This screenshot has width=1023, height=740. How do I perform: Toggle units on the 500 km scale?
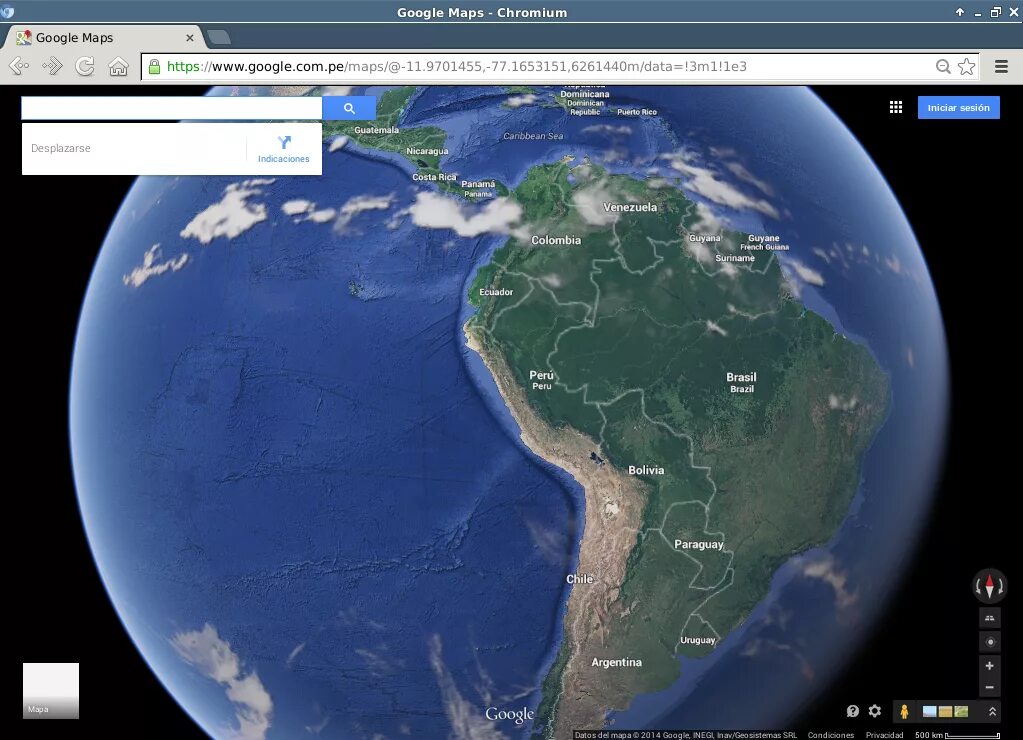tap(957, 735)
